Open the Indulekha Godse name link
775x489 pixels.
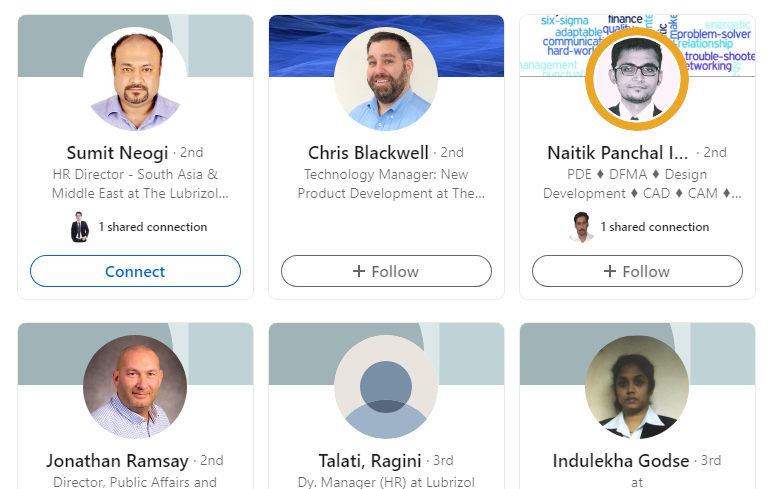621,461
